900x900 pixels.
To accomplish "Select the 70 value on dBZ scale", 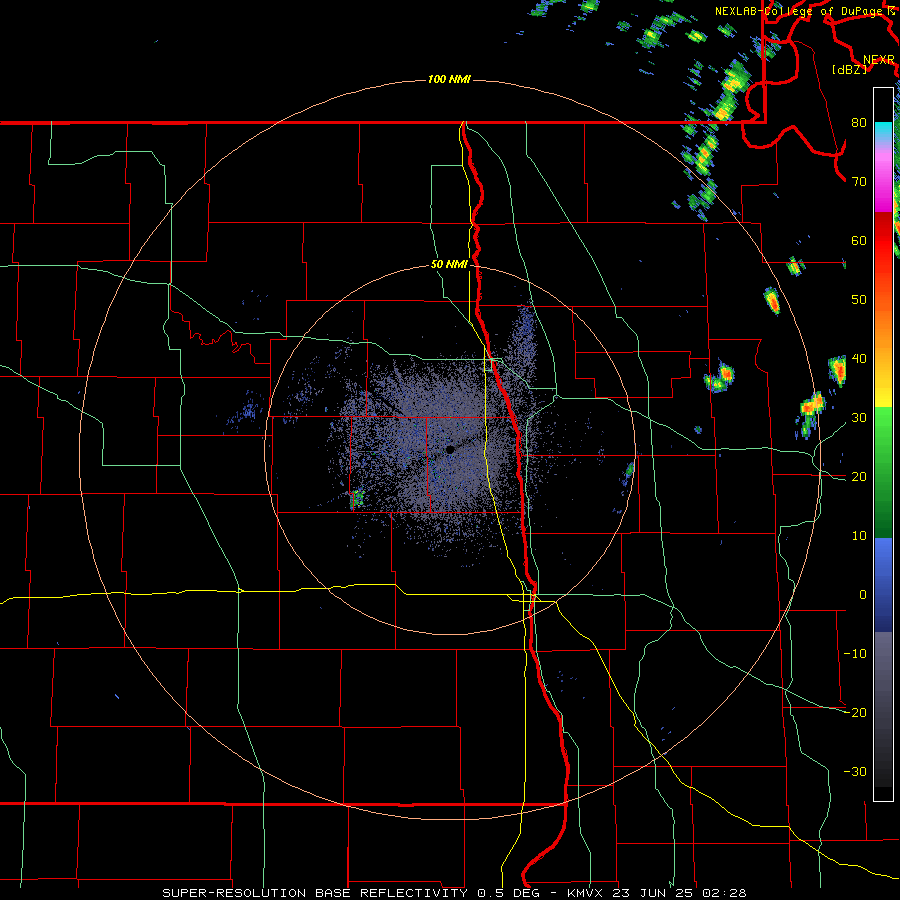I will pos(859,181).
